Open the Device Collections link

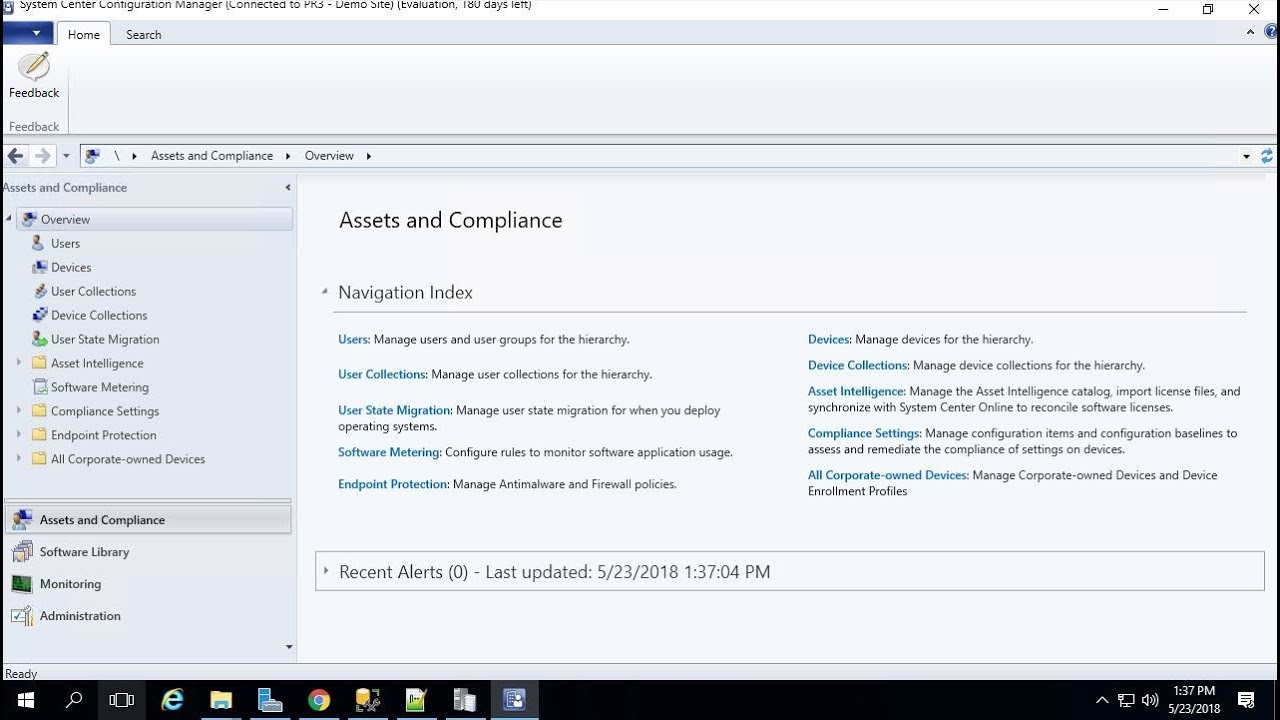pyautogui.click(x=858, y=365)
